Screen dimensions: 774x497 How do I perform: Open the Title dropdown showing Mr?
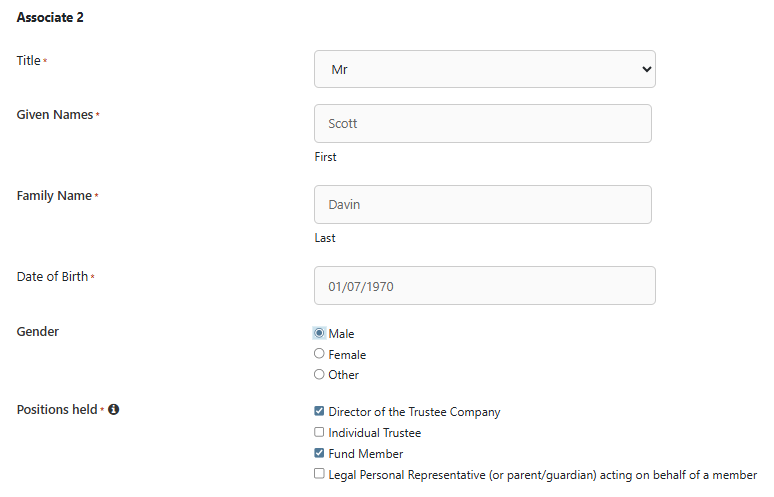click(x=485, y=69)
